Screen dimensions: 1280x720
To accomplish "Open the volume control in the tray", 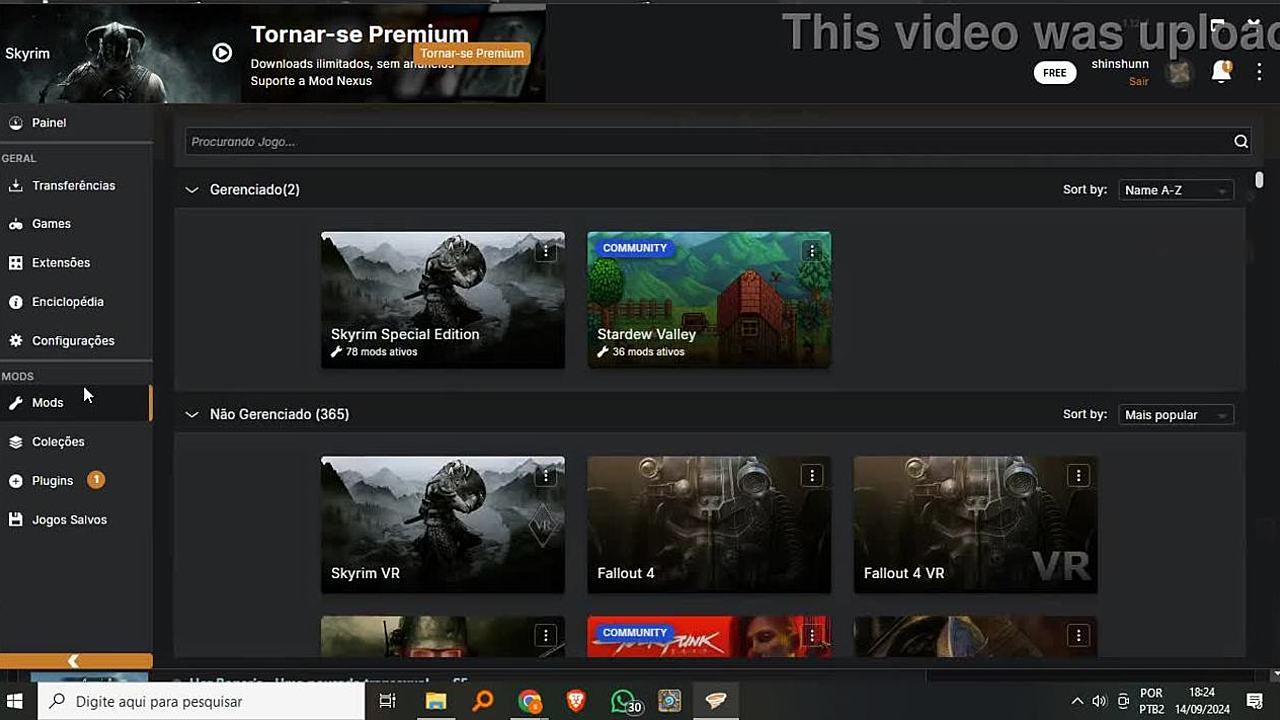I will [1099, 701].
